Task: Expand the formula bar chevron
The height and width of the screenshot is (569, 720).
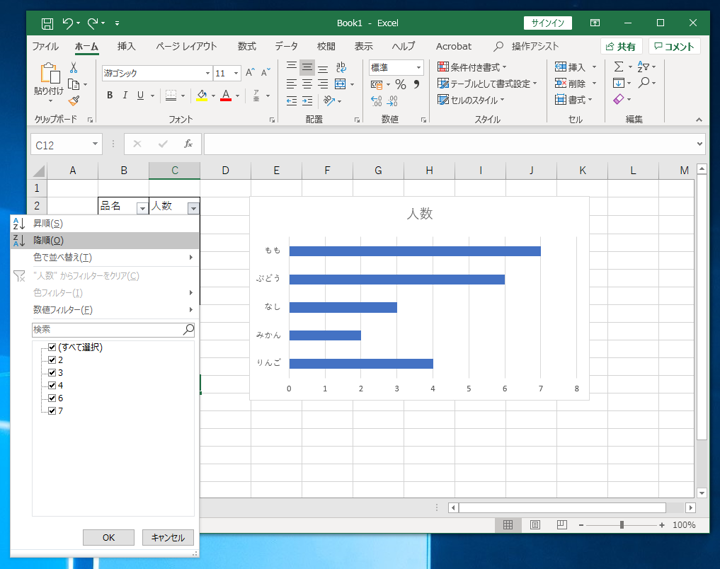Action: tap(699, 144)
